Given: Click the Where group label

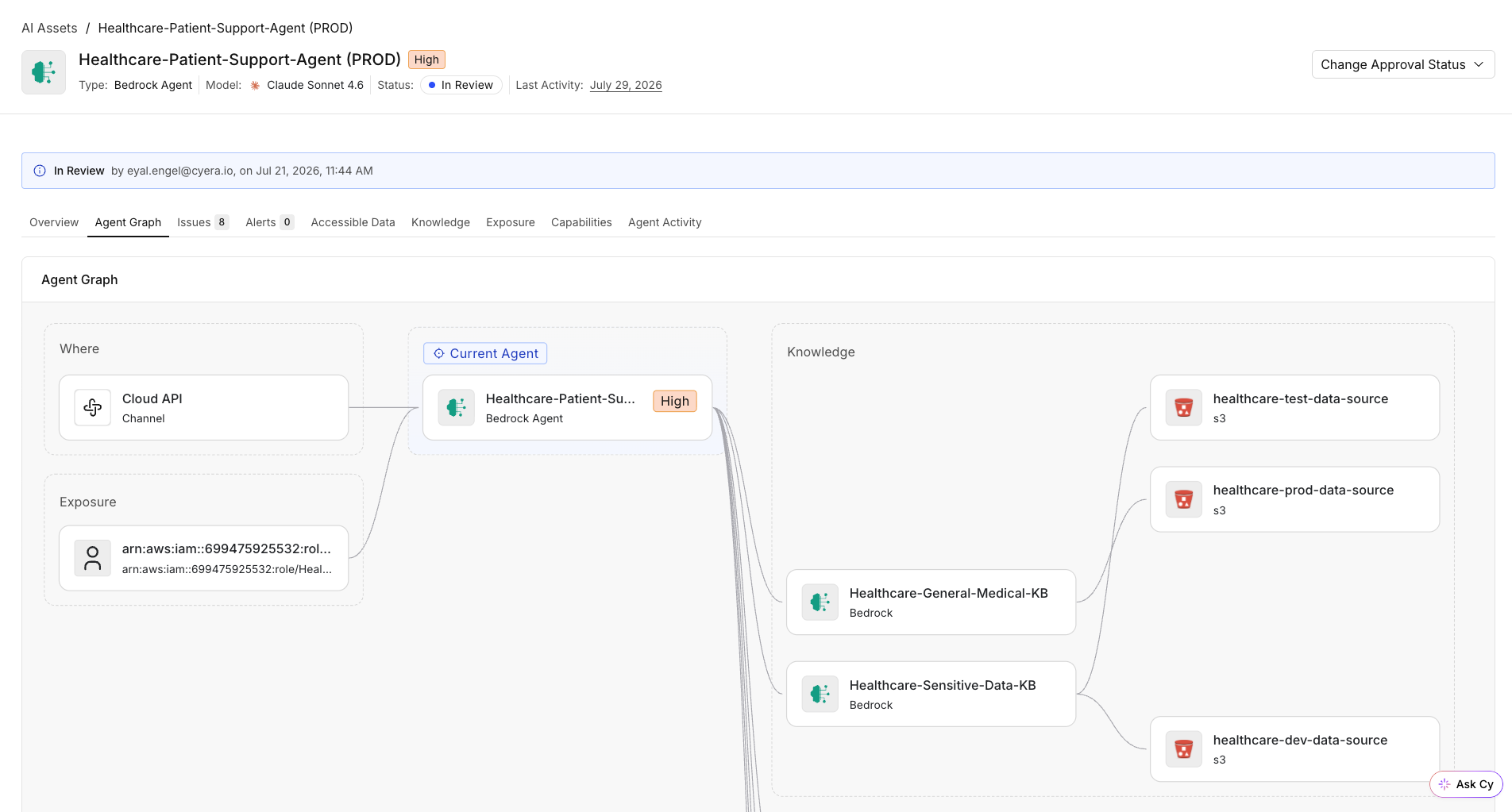Looking at the screenshot, I should point(79,349).
